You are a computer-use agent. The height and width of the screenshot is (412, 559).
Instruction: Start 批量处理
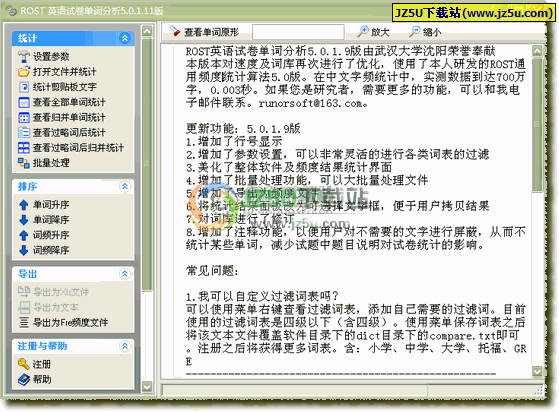[x=51, y=163]
